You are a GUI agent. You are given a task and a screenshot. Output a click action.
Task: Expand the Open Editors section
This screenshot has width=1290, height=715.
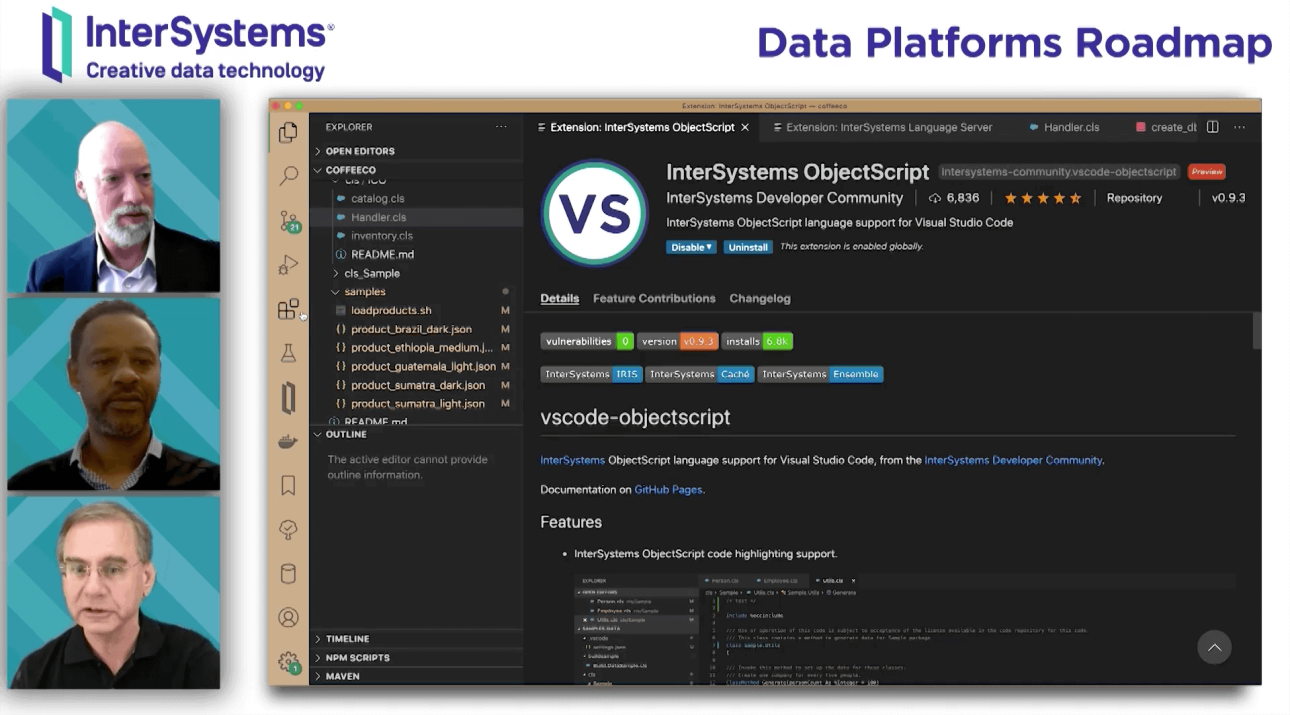[360, 151]
